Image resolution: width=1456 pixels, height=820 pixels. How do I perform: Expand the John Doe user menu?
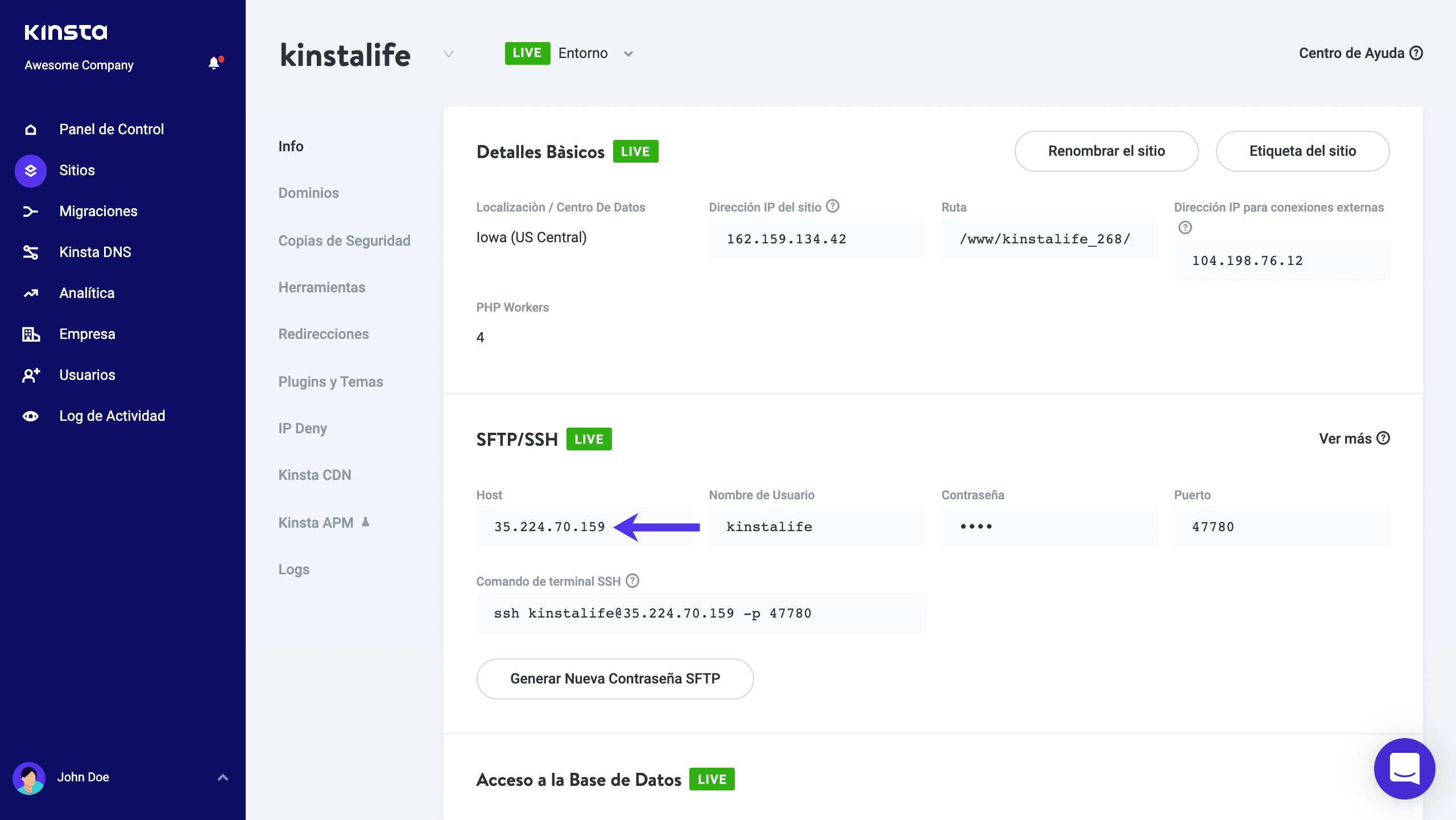coord(223,777)
